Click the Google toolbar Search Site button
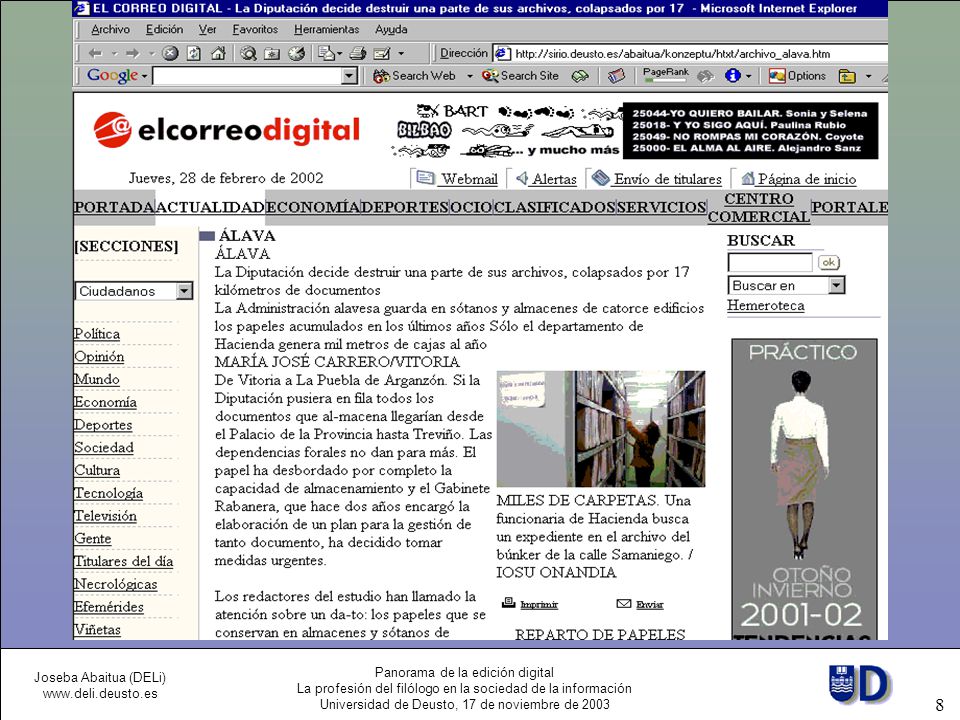 [x=520, y=76]
